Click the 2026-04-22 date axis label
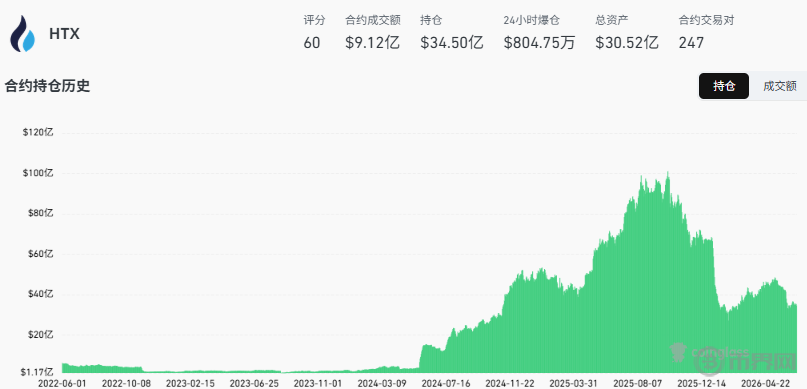Screen dimensions: 807x389 pyautogui.click(x=765, y=384)
